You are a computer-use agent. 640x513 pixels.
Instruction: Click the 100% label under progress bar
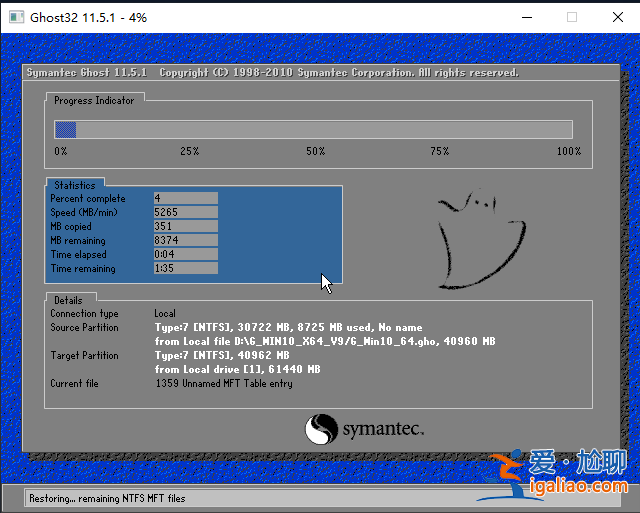(x=568, y=151)
